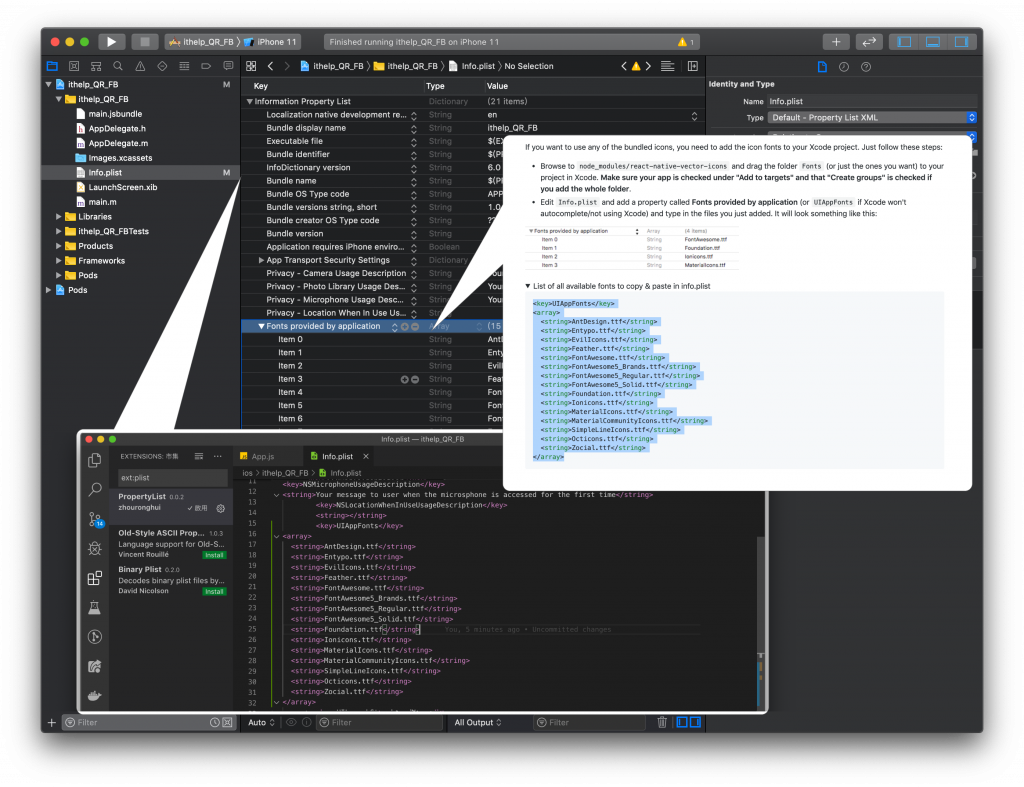Open the All Output dropdown
This screenshot has height=787, width=1024.
click(x=478, y=722)
